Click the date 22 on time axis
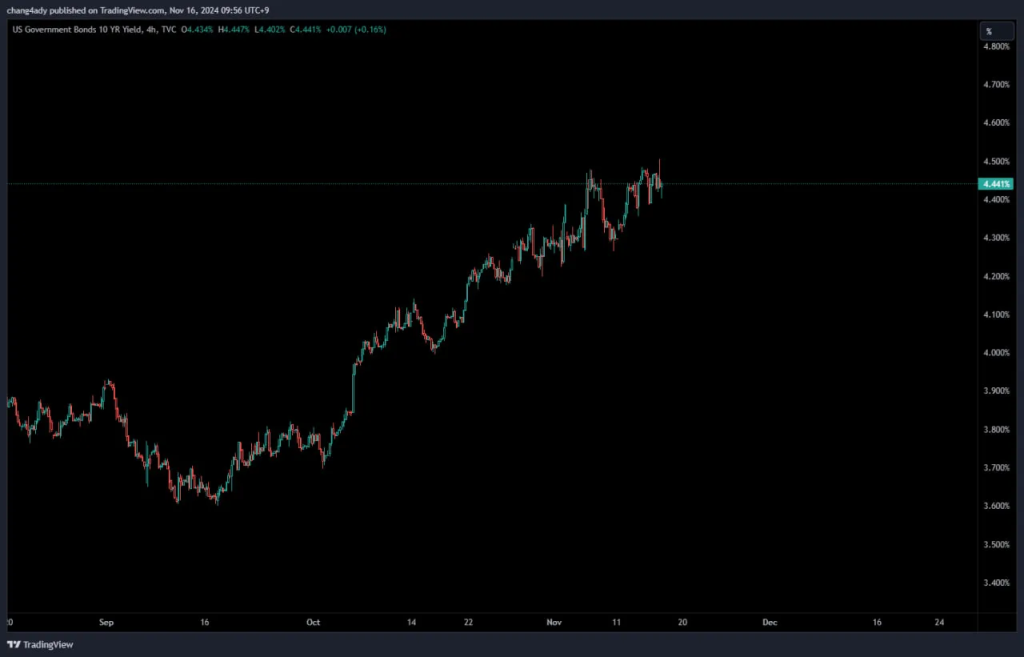Screen dimensions: 1024x657 pos(468,621)
